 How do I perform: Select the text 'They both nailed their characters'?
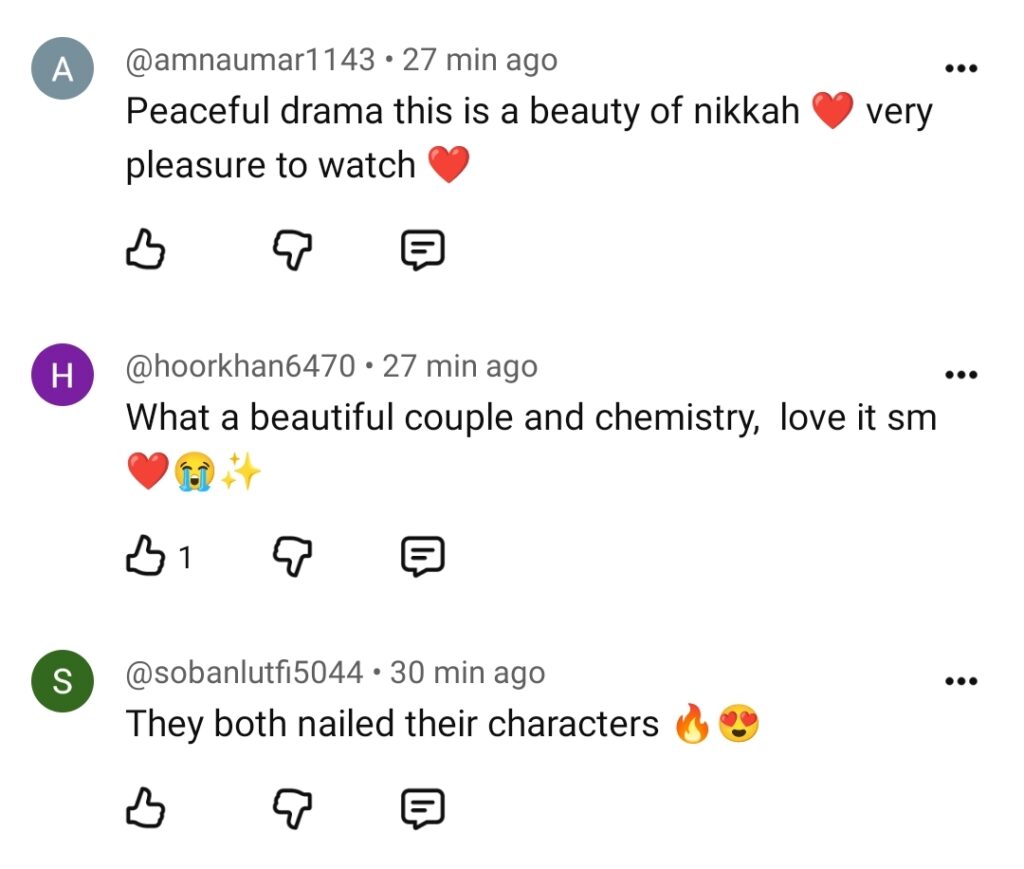point(392,724)
